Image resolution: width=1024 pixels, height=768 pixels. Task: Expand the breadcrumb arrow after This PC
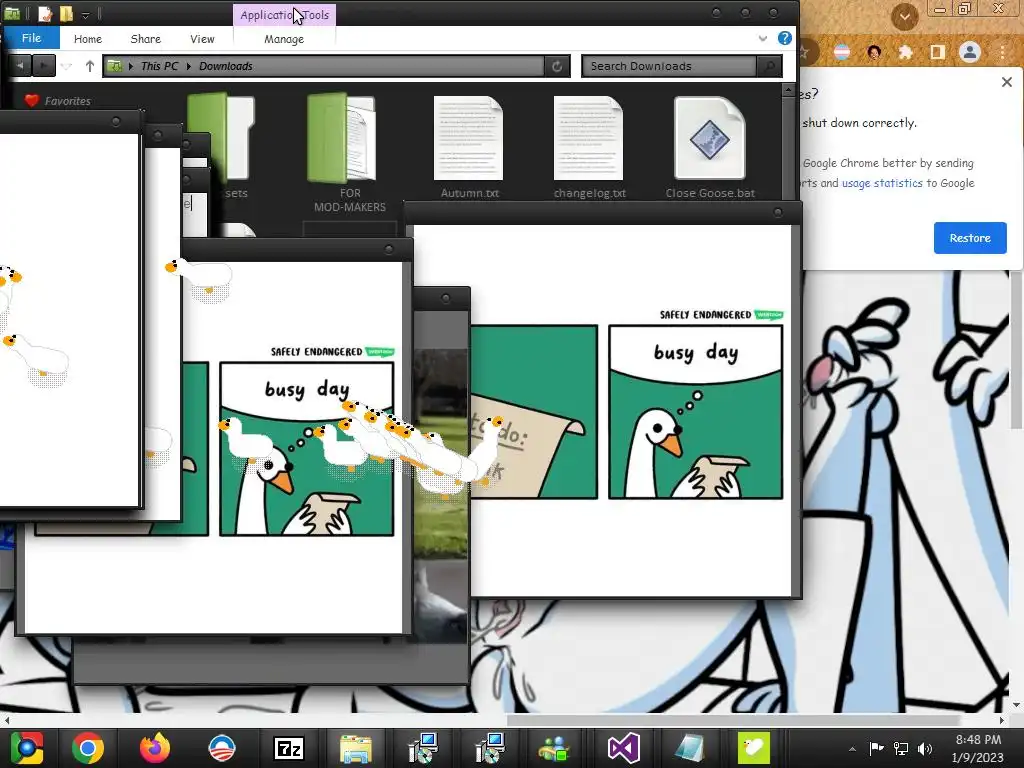tap(189, 66)
